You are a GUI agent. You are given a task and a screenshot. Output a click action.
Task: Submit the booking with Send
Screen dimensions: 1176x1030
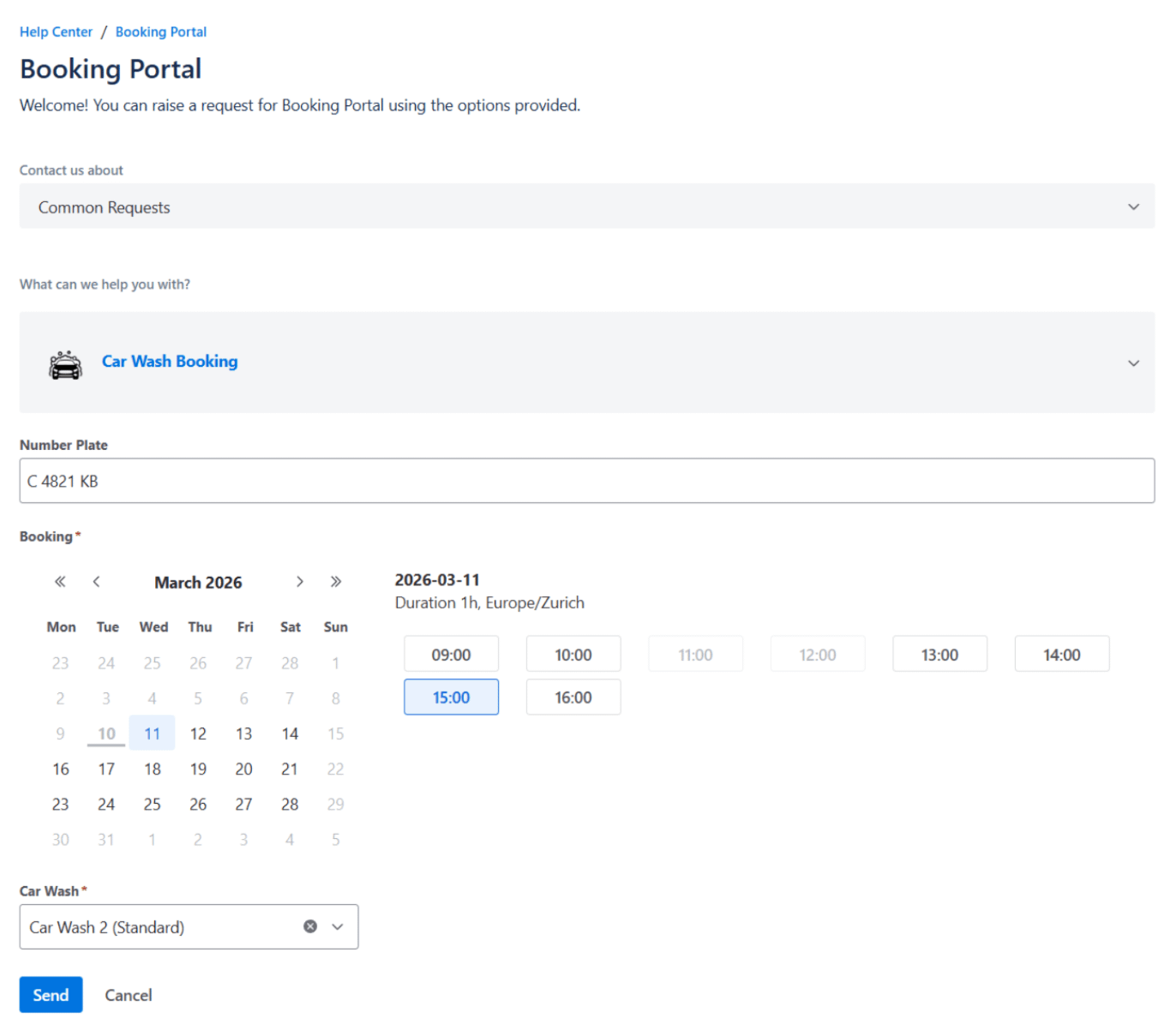click(51, 994)
